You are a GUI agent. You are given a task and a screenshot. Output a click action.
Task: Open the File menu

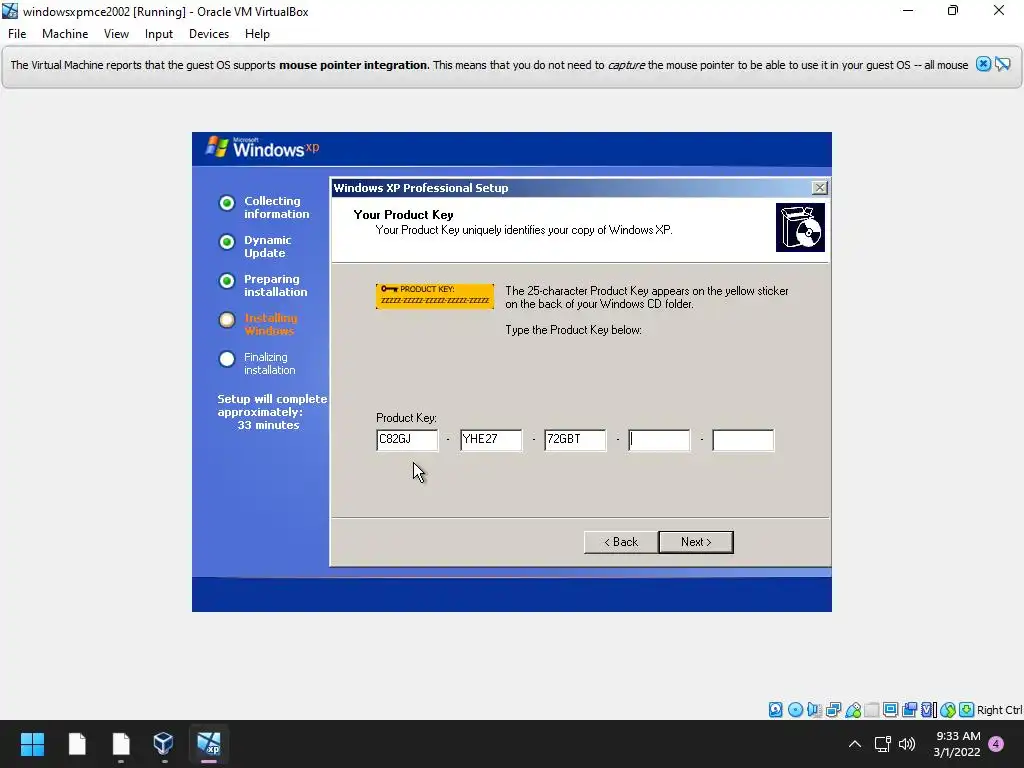[x=17, y=34]
